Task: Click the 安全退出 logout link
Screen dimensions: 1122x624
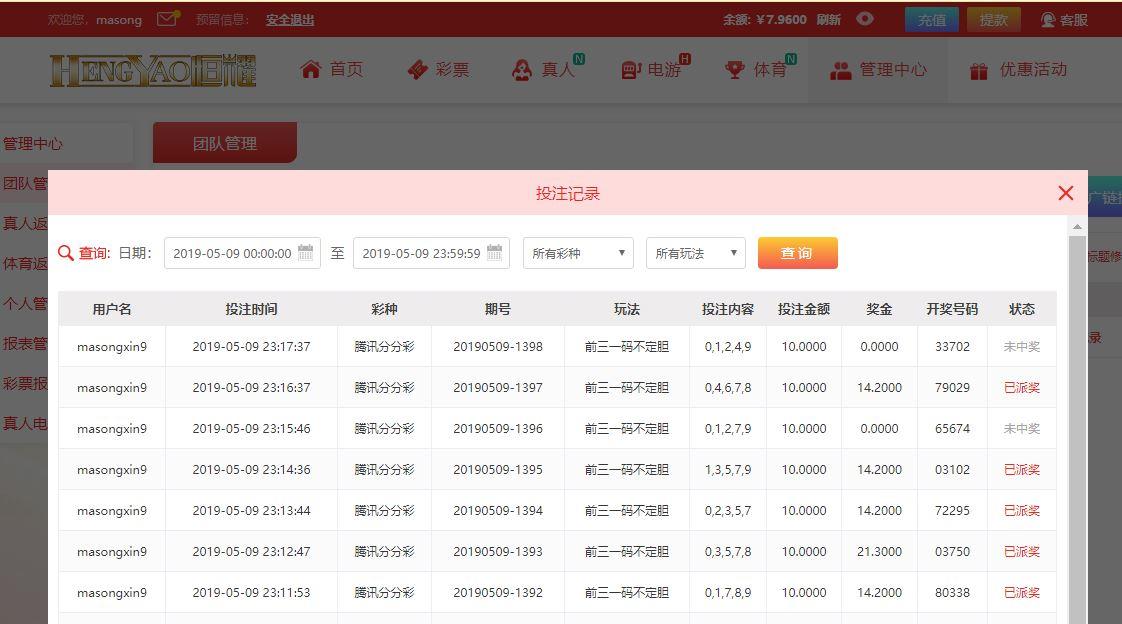Action: coord(290,20)
